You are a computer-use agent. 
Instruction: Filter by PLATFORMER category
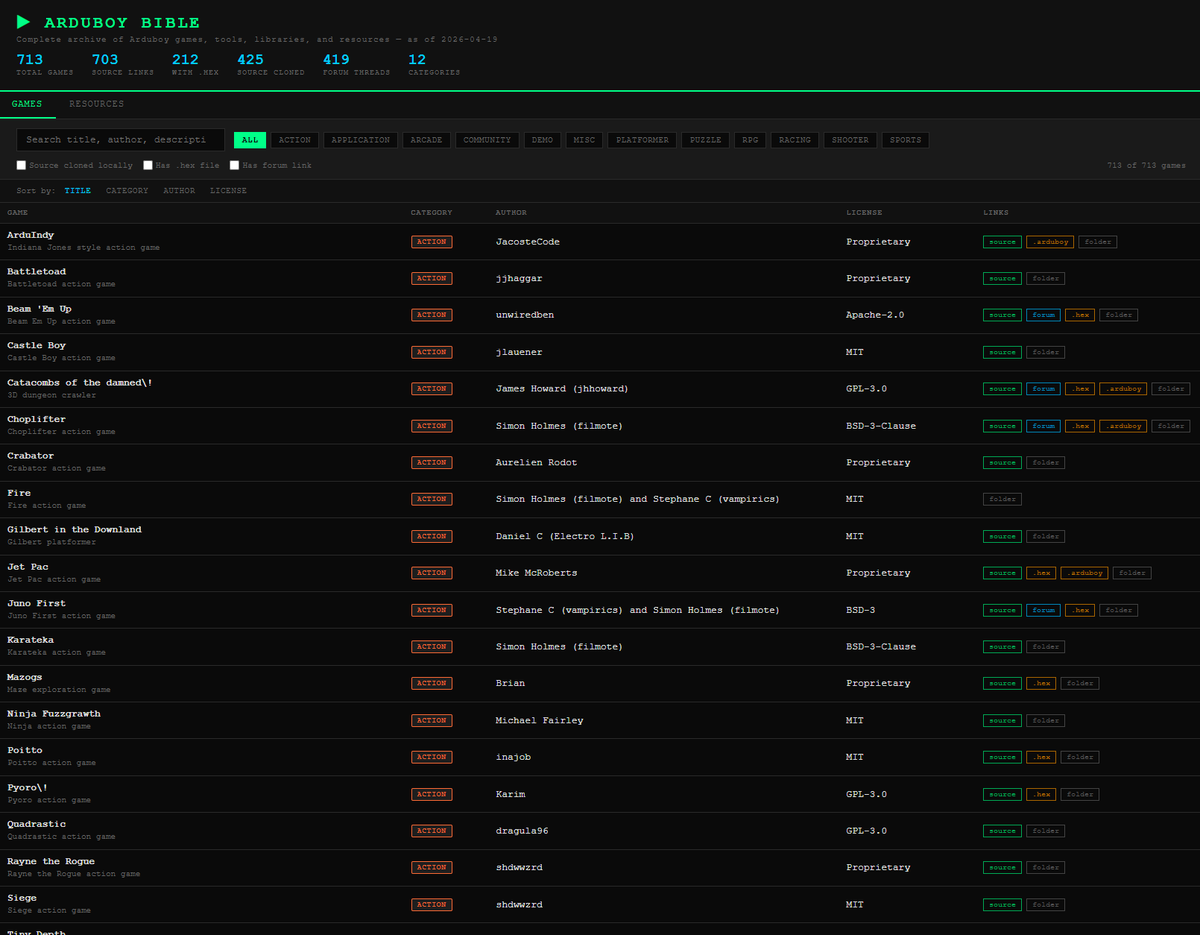point(642,140)
